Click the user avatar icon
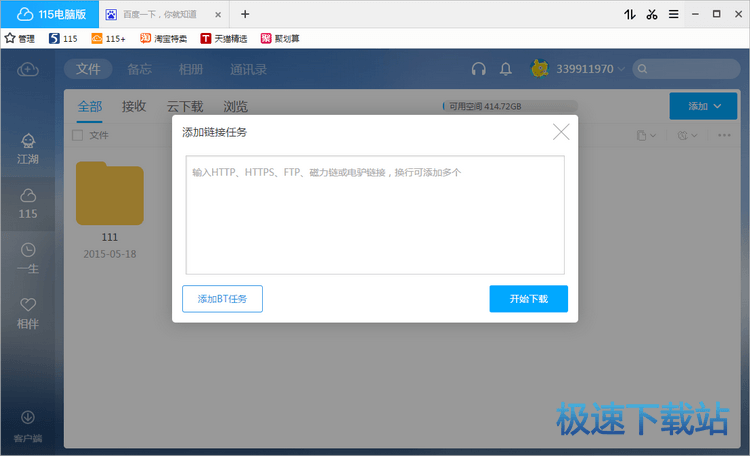 point(540,69)
